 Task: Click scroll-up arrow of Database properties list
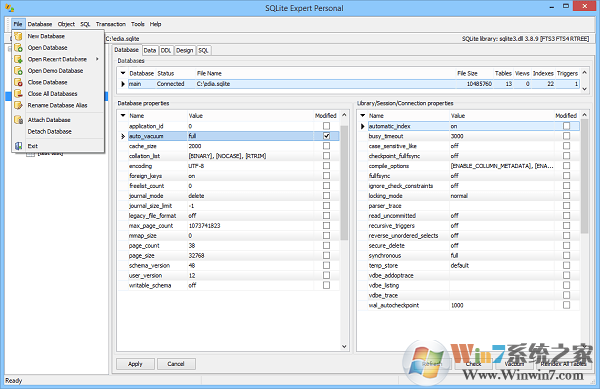pos(344,115)
